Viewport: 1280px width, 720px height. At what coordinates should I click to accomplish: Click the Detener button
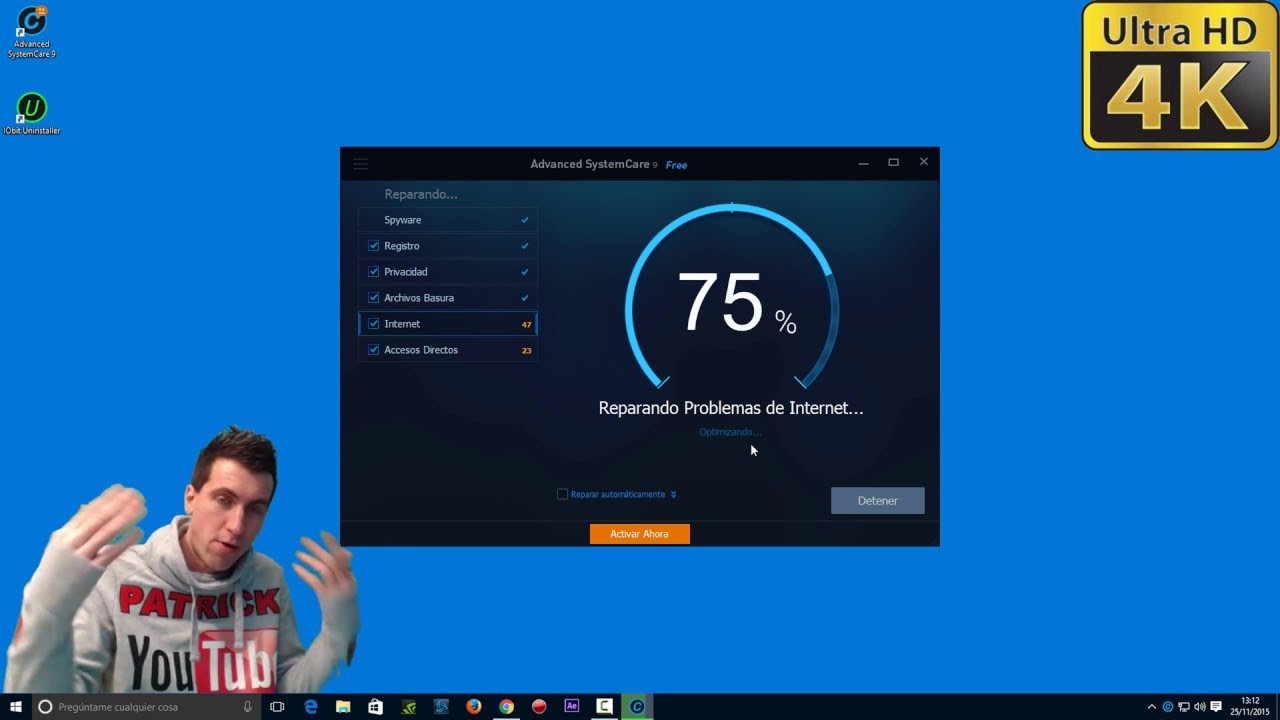tap(878, 500)
